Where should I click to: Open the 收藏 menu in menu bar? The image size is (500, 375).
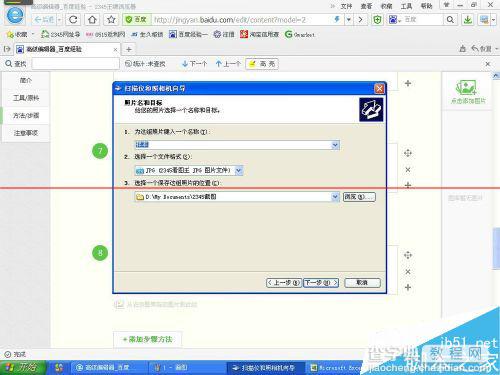click(386, 6)
